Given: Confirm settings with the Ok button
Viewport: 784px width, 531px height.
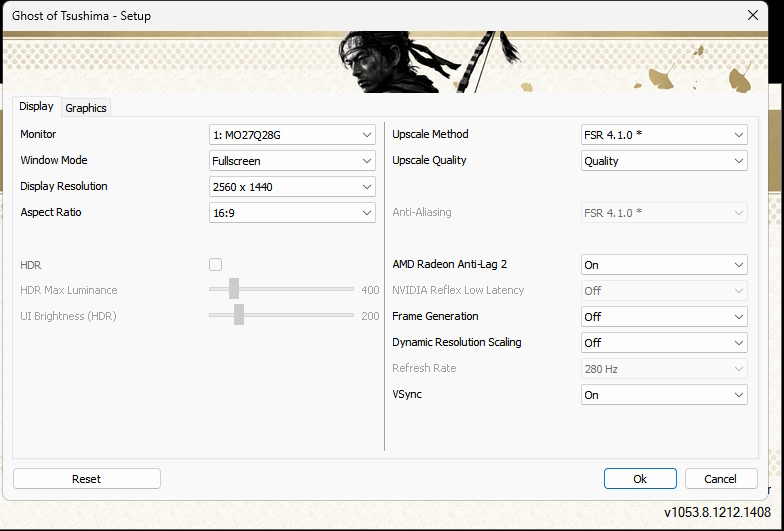Looking at the screenshot, I should coord(640,479).
